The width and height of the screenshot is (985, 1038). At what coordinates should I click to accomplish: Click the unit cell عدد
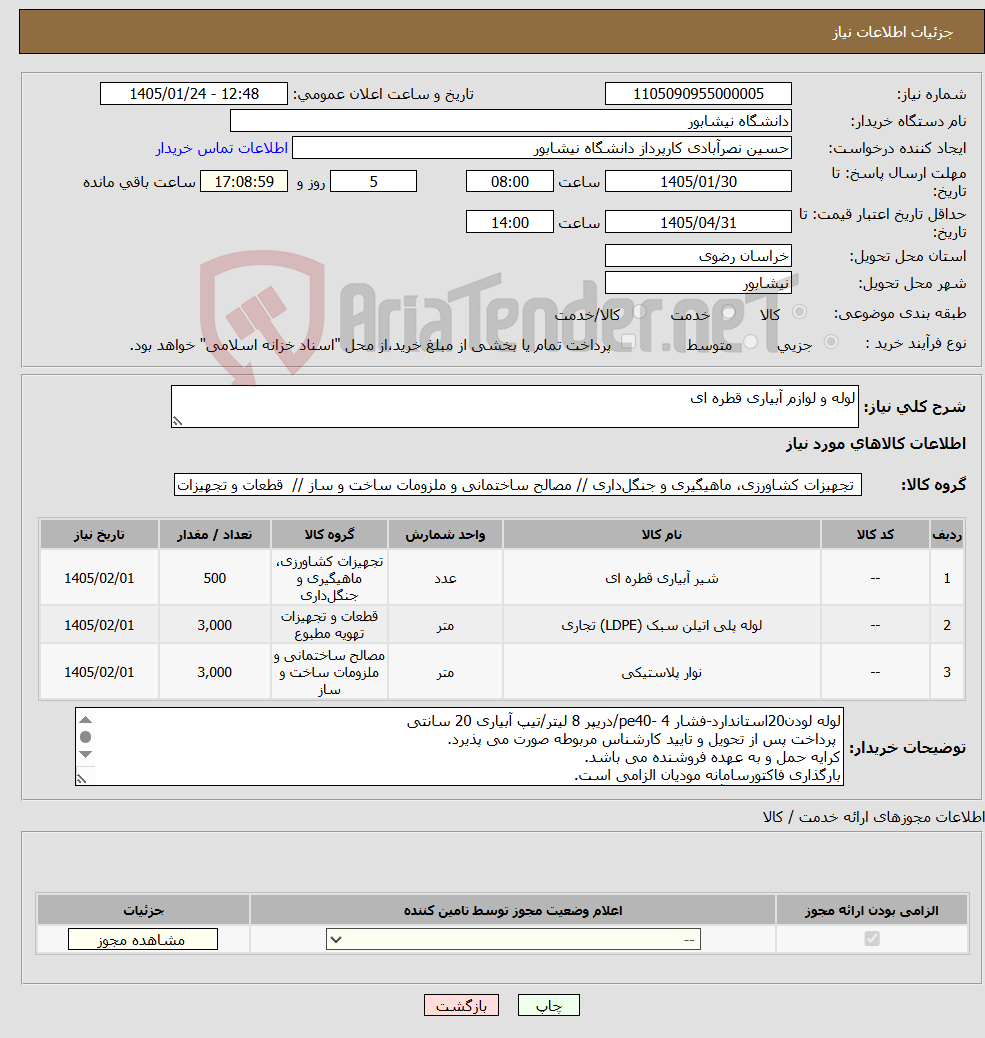pos(446,578)
